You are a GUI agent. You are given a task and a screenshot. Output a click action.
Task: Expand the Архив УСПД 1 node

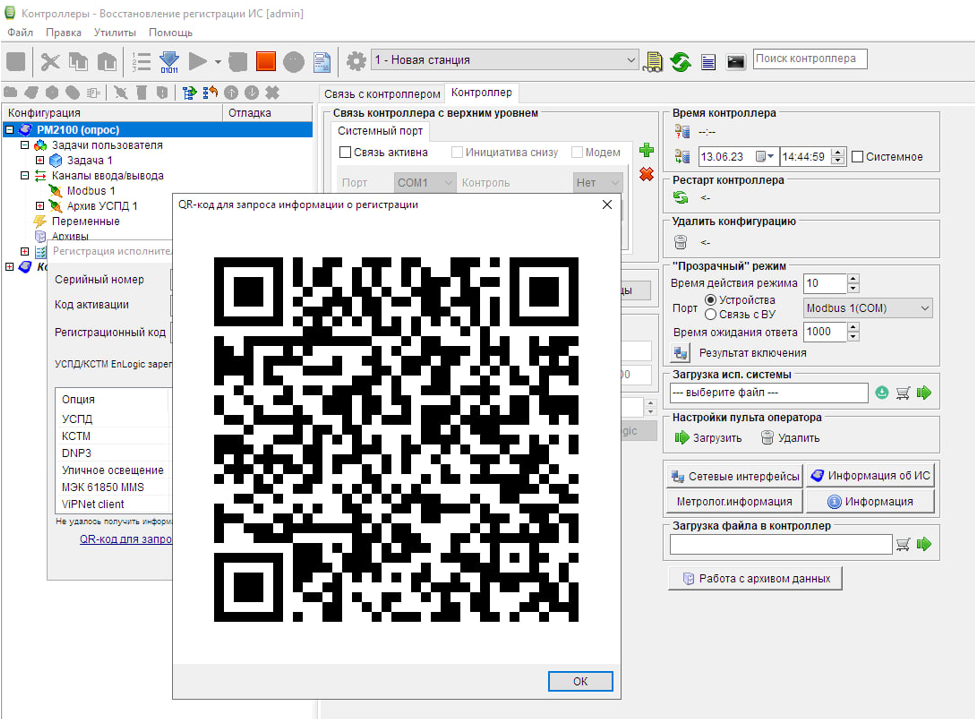(40, 205)
